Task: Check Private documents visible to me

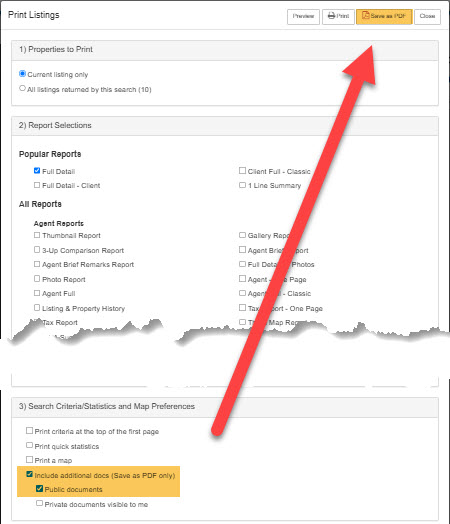Action: (x=39, y=503)
